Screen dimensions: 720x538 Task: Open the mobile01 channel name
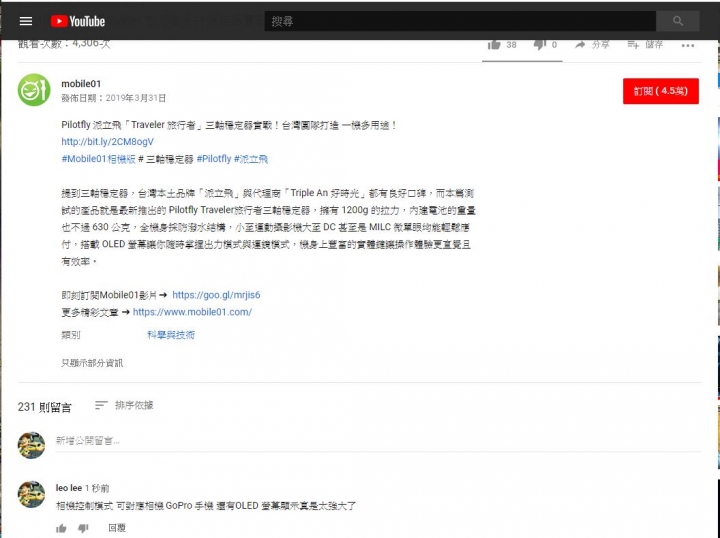[x=81, y=84]
